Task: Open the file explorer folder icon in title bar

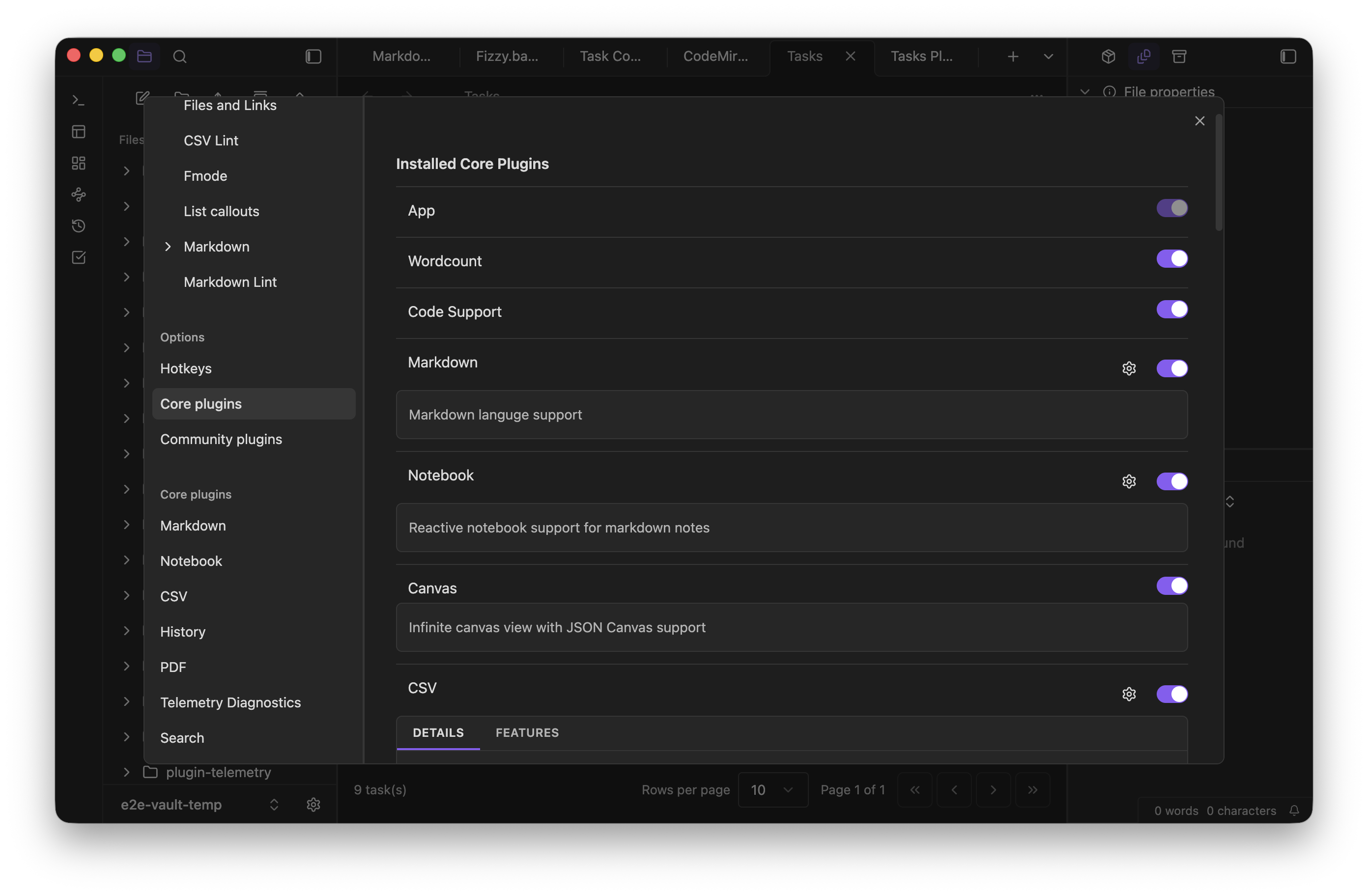Action: coord(144,56)
